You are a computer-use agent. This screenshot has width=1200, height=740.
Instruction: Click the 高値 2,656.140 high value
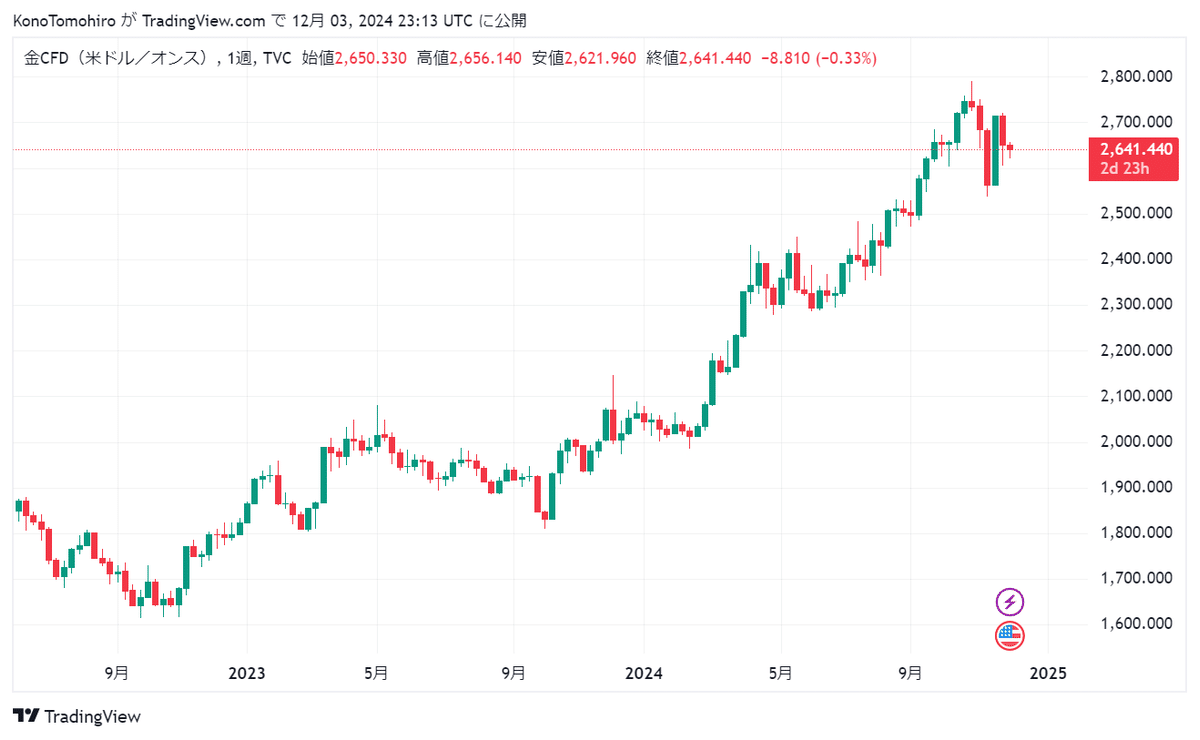469,59
